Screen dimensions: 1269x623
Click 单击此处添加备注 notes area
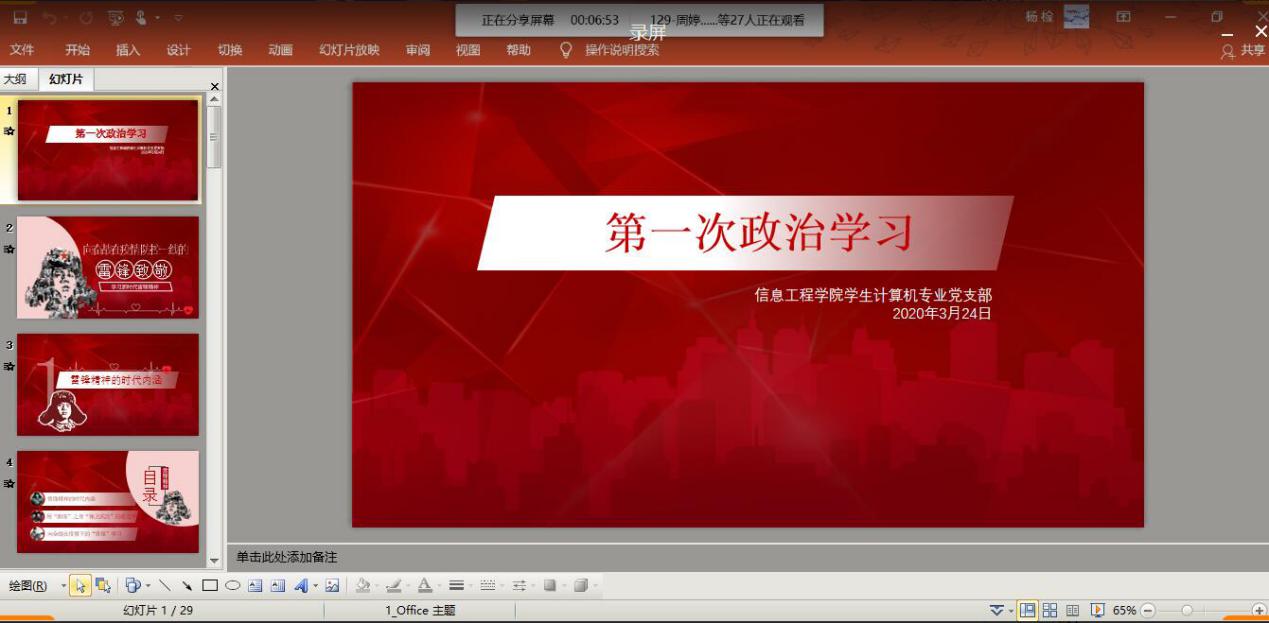pyautogui.click(x=287, y=557)
